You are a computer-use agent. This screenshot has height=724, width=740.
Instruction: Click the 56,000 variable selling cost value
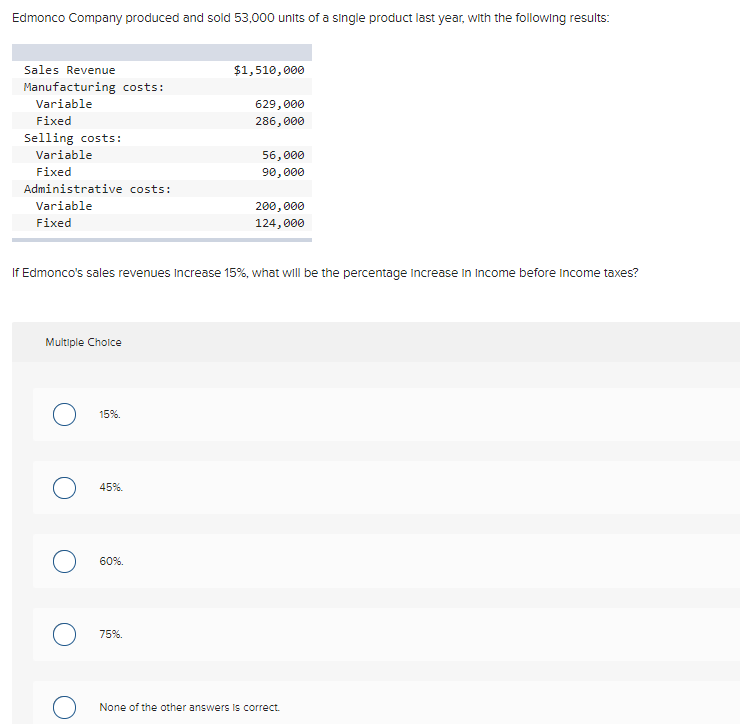click(x=283, y=155)
